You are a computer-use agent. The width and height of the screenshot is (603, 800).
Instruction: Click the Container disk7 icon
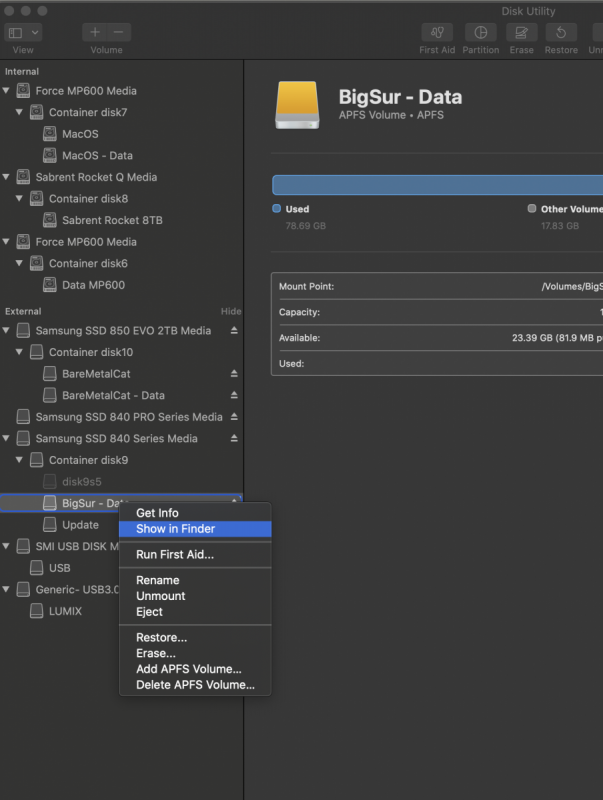pos(36,112)
